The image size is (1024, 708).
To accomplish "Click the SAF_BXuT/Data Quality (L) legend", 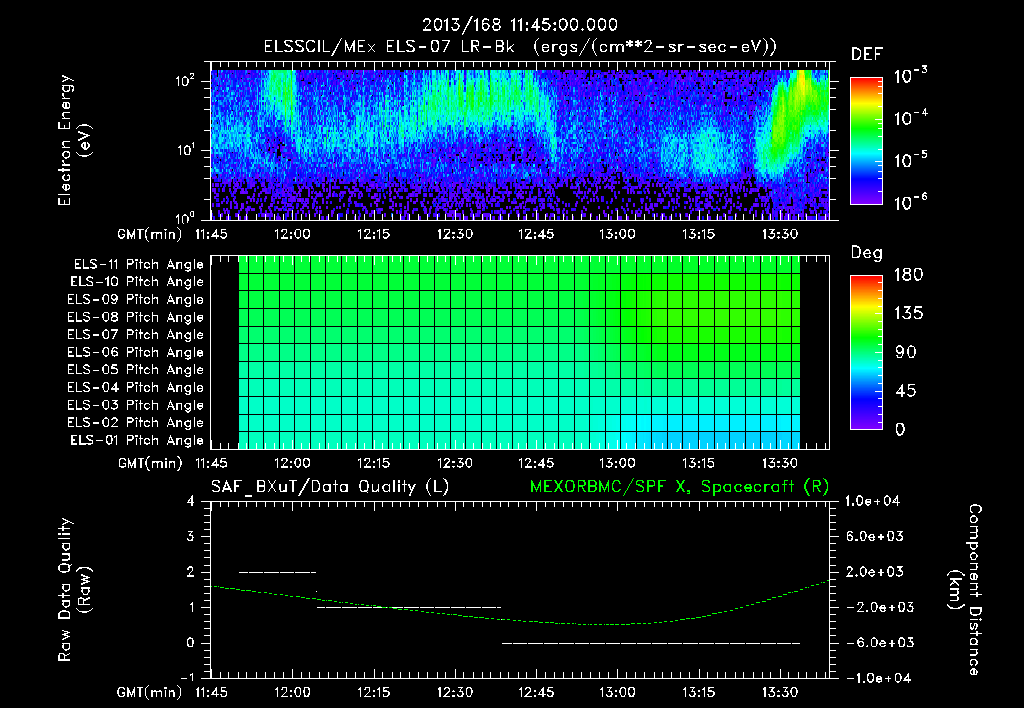I will tap(330, 487).
